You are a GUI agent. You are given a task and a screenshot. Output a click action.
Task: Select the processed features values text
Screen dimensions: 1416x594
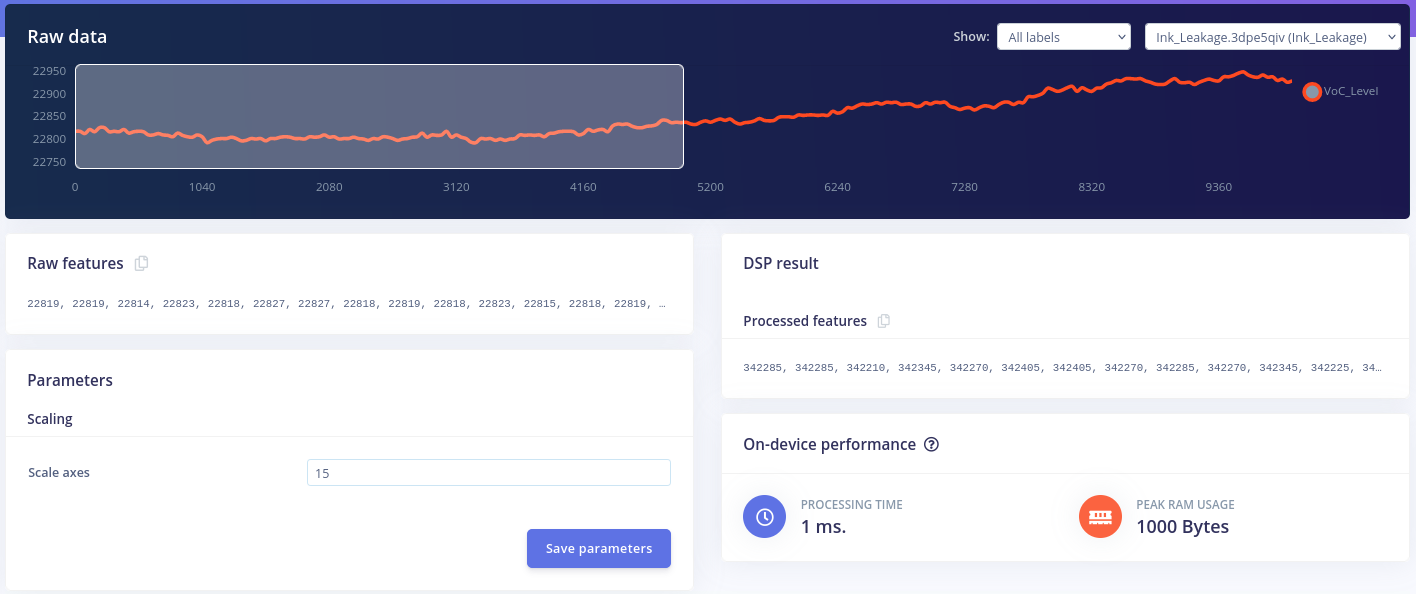point(1063,368)
